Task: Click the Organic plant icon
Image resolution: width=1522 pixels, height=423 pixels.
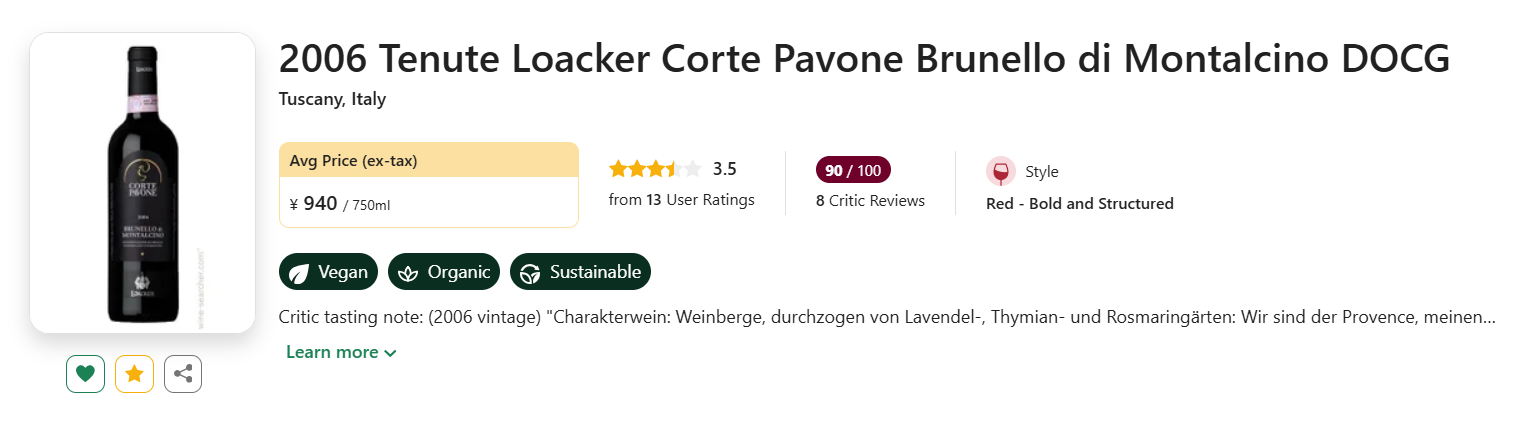Action: [x=408, y=272]
